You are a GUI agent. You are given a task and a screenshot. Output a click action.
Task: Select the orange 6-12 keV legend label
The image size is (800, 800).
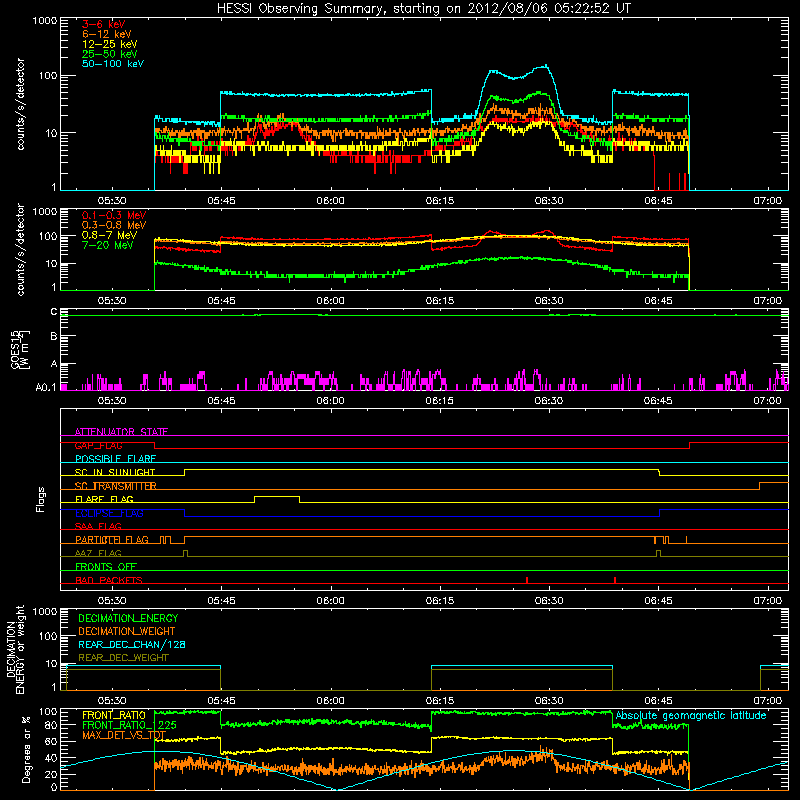107,34
